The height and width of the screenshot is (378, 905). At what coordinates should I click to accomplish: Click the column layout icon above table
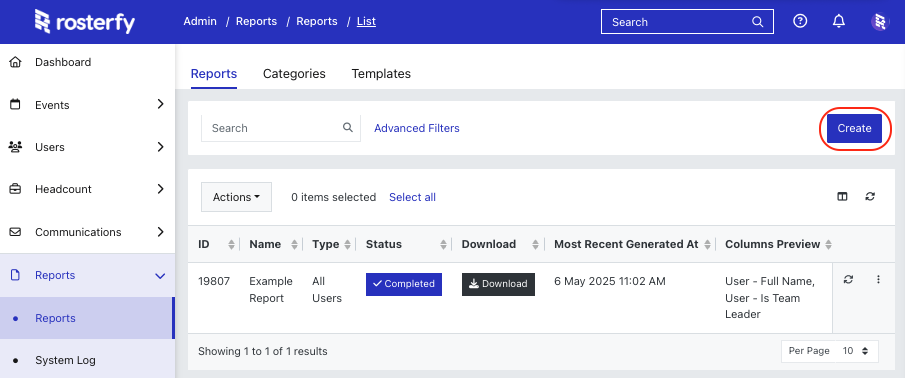click(x=842, y=197)
